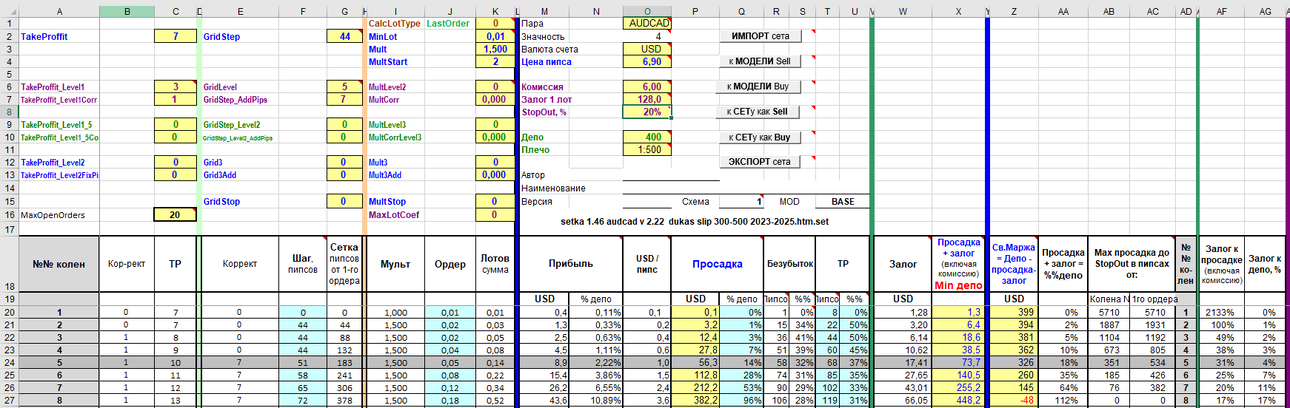This screenshot has width=1290, height=408.
Task: Click the Значность label cell
Action: 545,36
